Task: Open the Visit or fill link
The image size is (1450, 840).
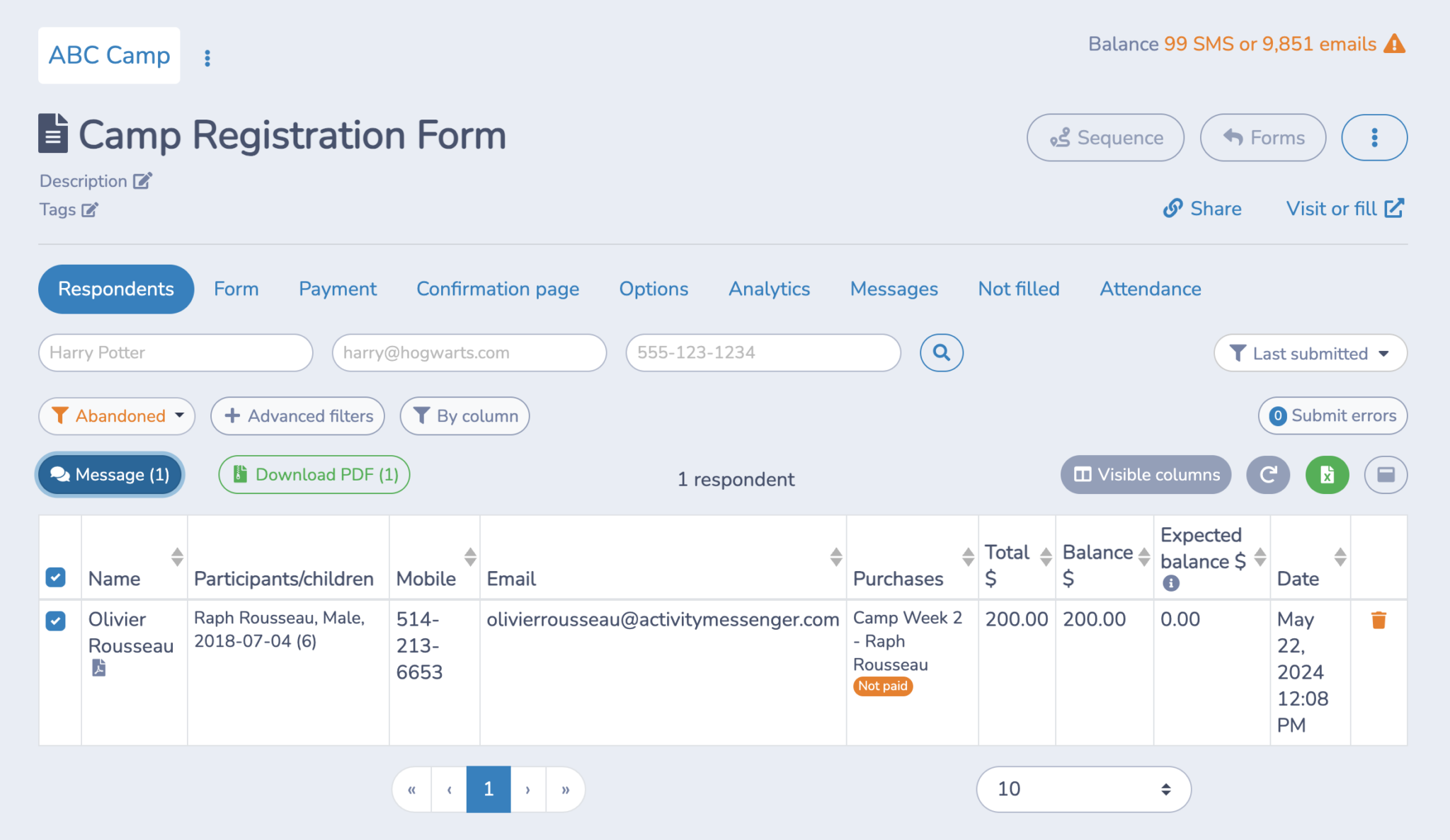Action: [1345, 209]
